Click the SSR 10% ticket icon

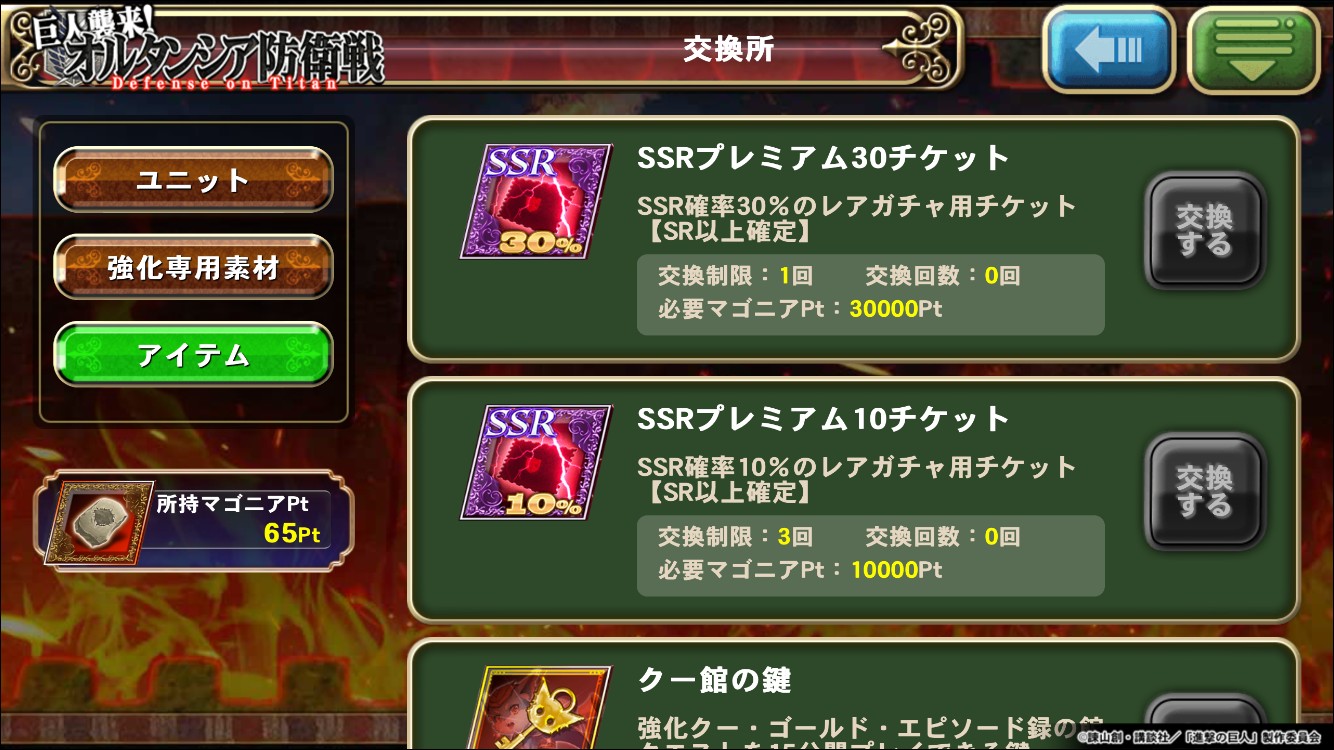tap(536, 462)
